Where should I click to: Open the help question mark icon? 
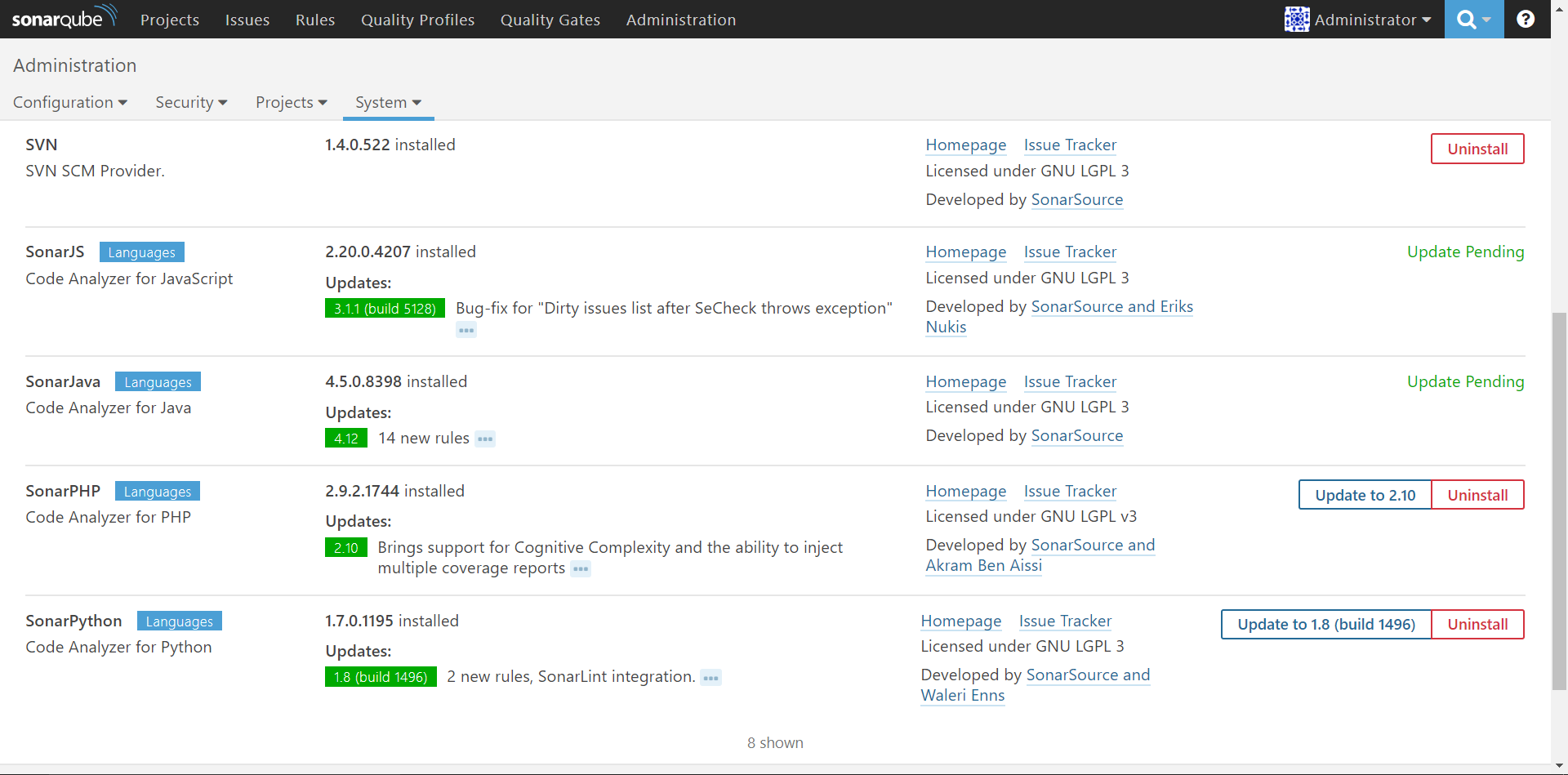point(1525,19)
